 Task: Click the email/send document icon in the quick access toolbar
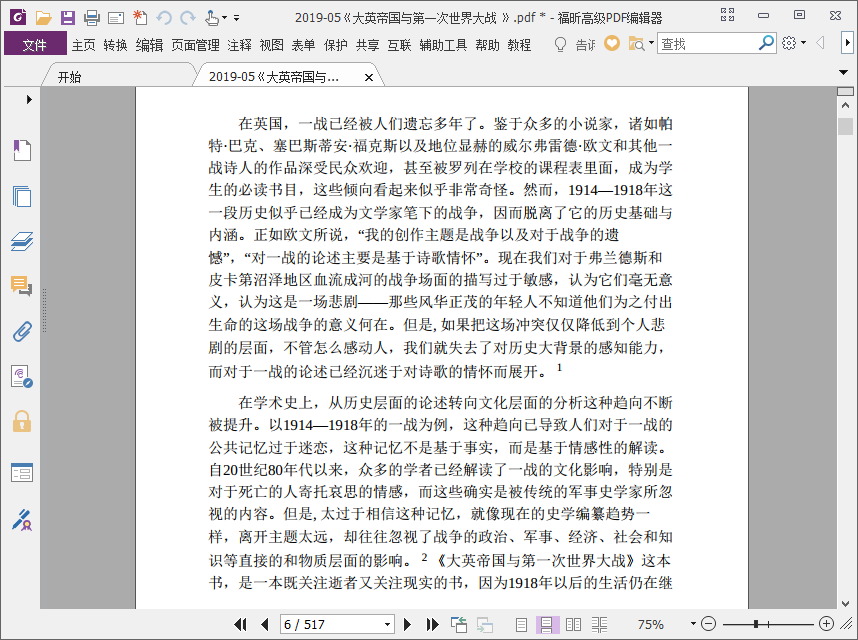point(116,18)
